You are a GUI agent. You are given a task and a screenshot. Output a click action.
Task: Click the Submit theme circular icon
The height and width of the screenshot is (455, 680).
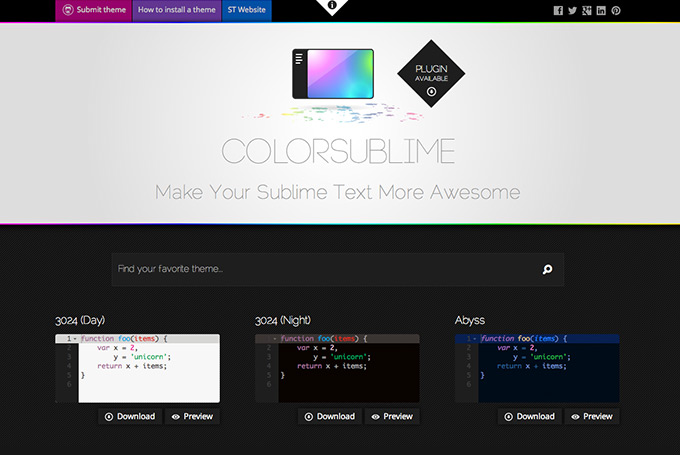click(x=68, y=10)
